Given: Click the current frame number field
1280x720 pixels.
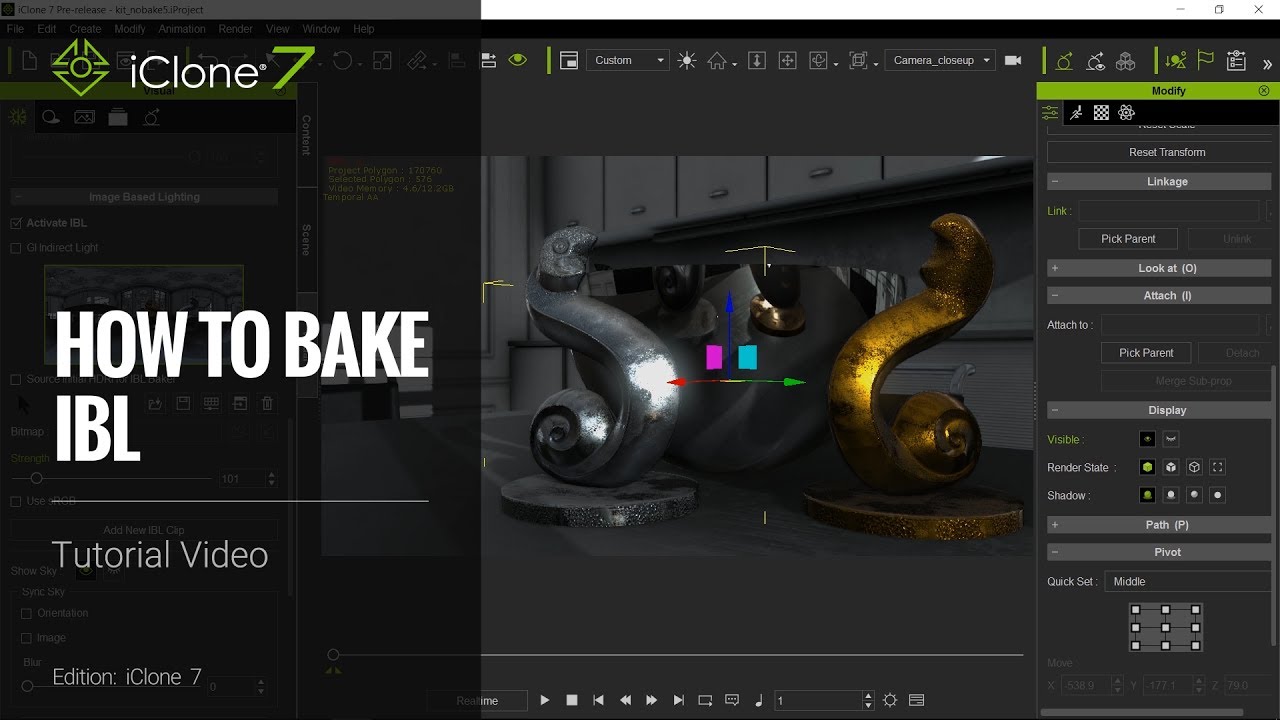Looking at the screenshot, I should (x=817, y=701).
